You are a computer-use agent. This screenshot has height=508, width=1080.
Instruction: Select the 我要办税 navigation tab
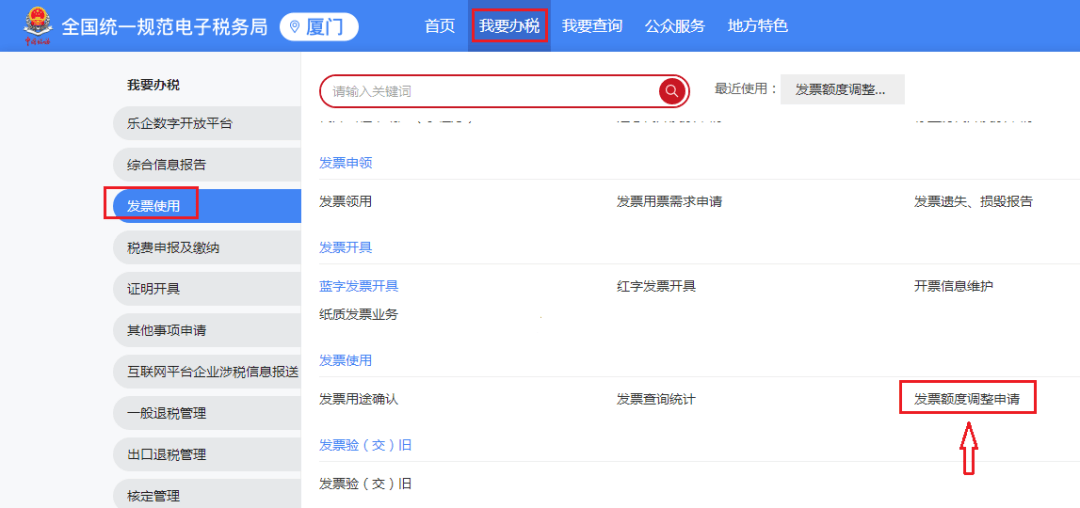509,26
